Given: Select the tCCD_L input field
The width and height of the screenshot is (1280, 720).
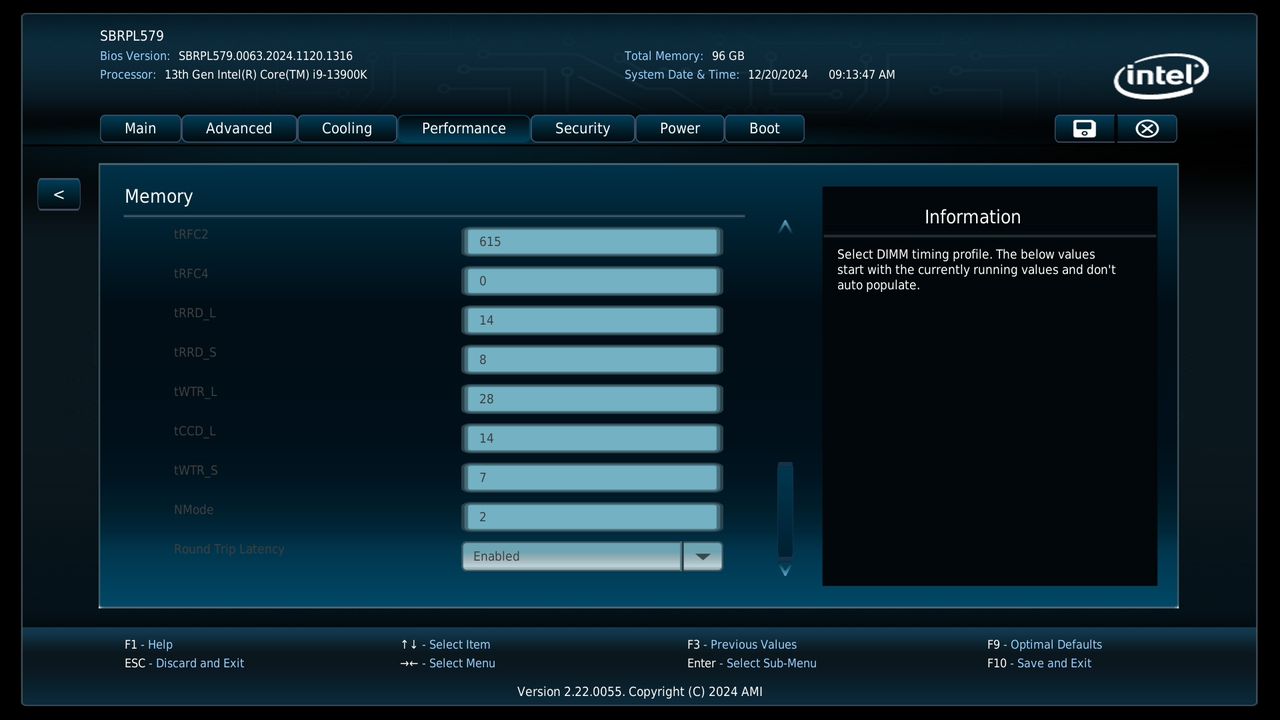Looking at the screenshot, I should point(592,438).
